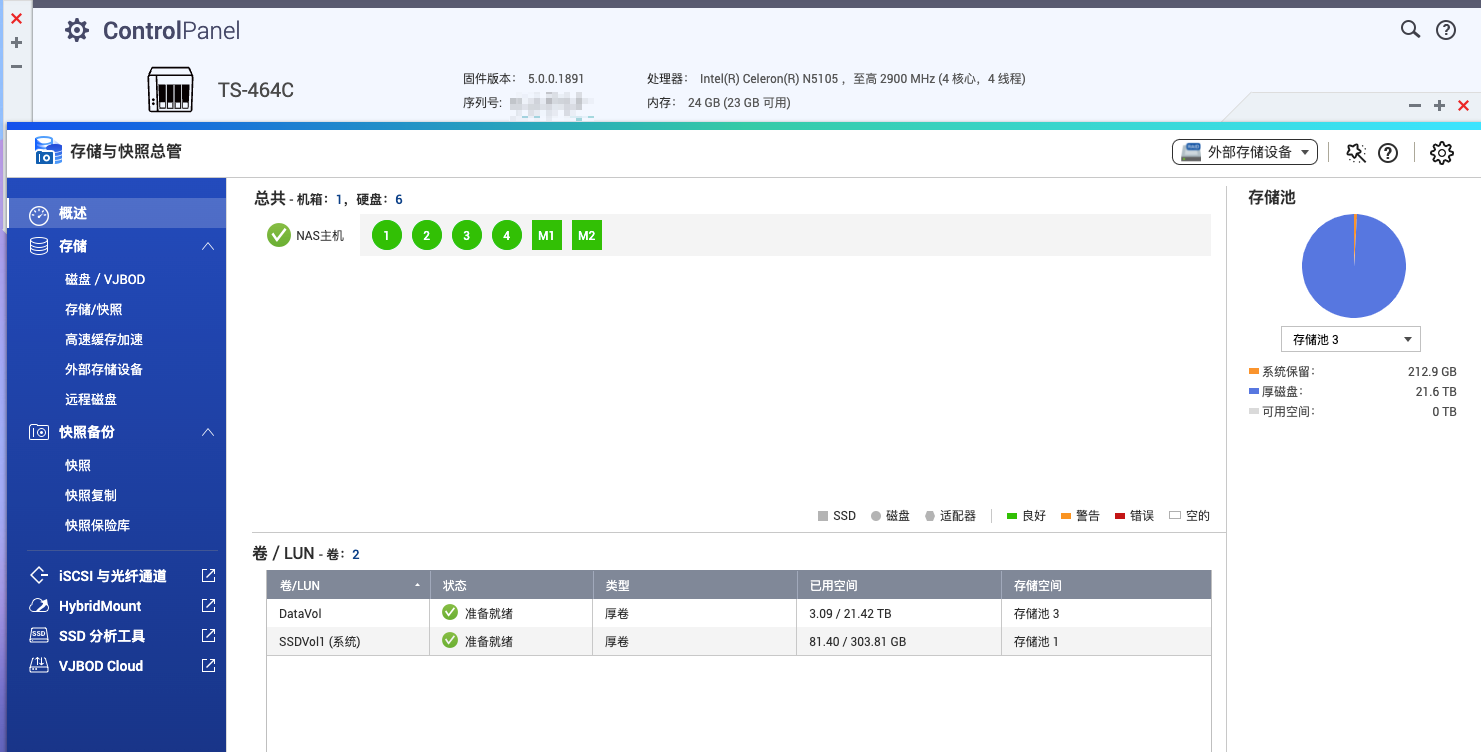Screen dimensions: 1481x752
Task: Open SSD 分析工具 link
Action: (102, 636)
